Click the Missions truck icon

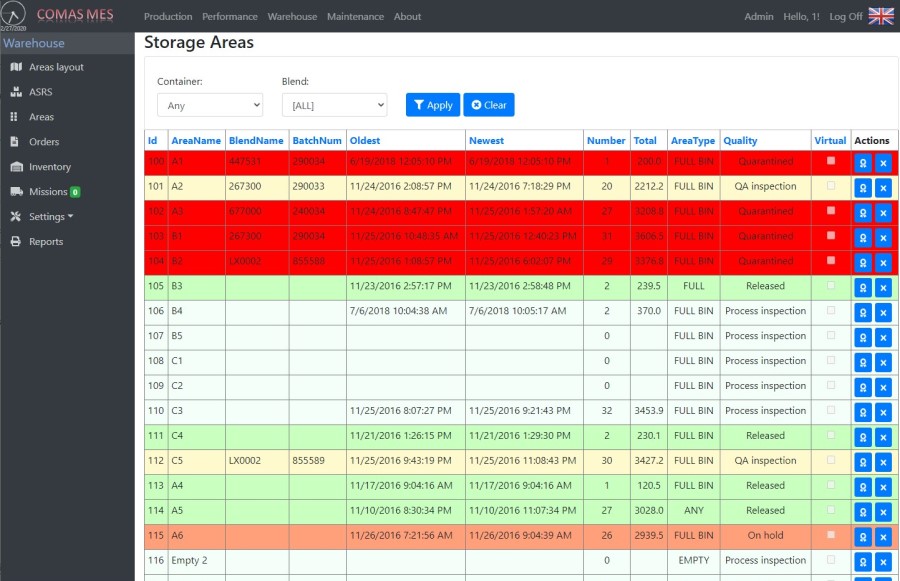pos(16,192)
